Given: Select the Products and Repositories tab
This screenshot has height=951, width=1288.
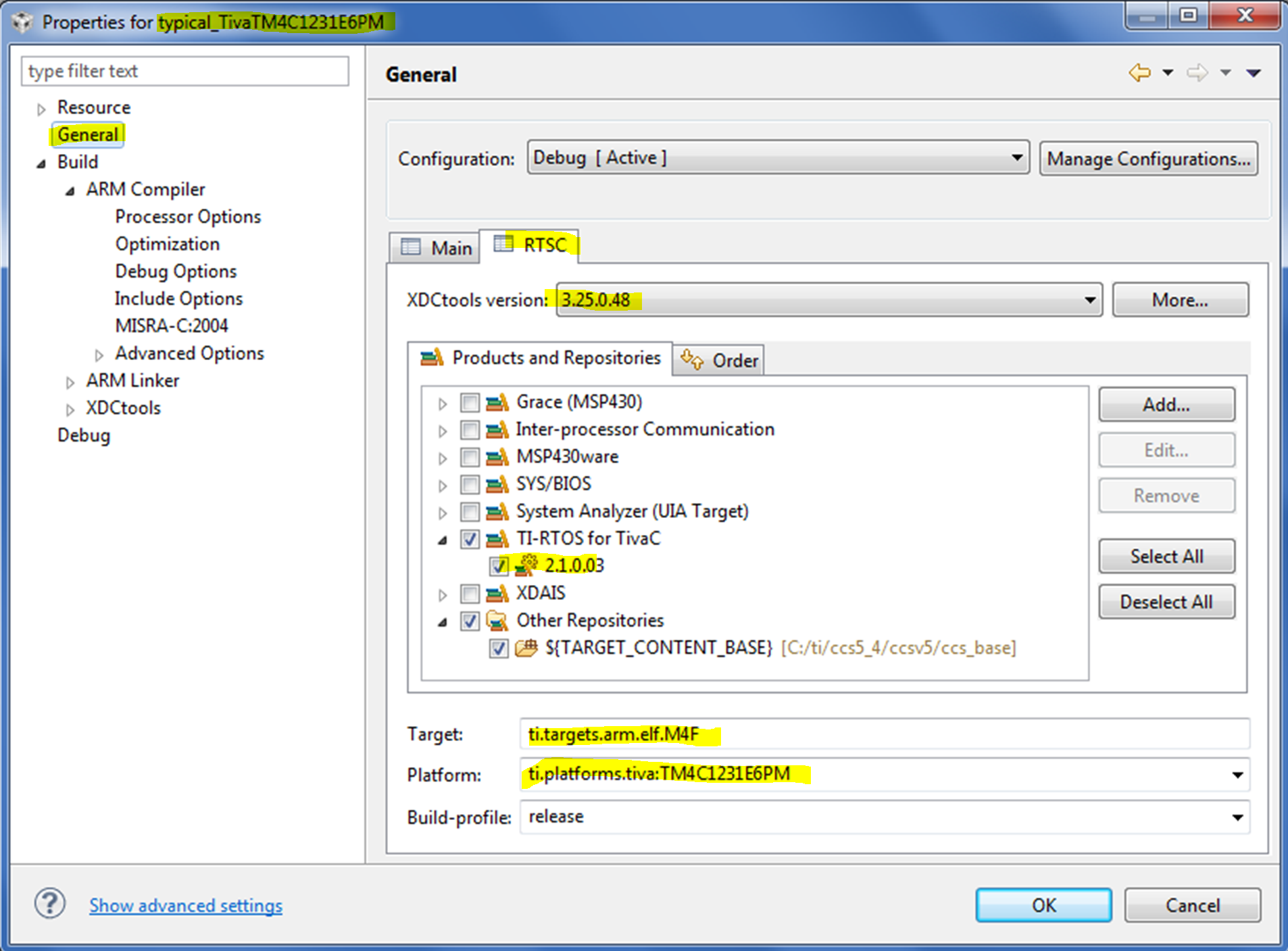Looking at the screenshot, I should coord(541,357).
